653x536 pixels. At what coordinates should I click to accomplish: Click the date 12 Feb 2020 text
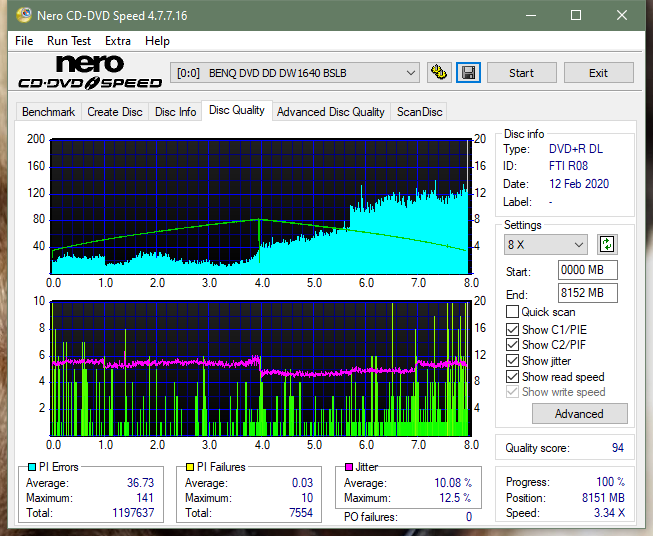[x=579, y=184]
